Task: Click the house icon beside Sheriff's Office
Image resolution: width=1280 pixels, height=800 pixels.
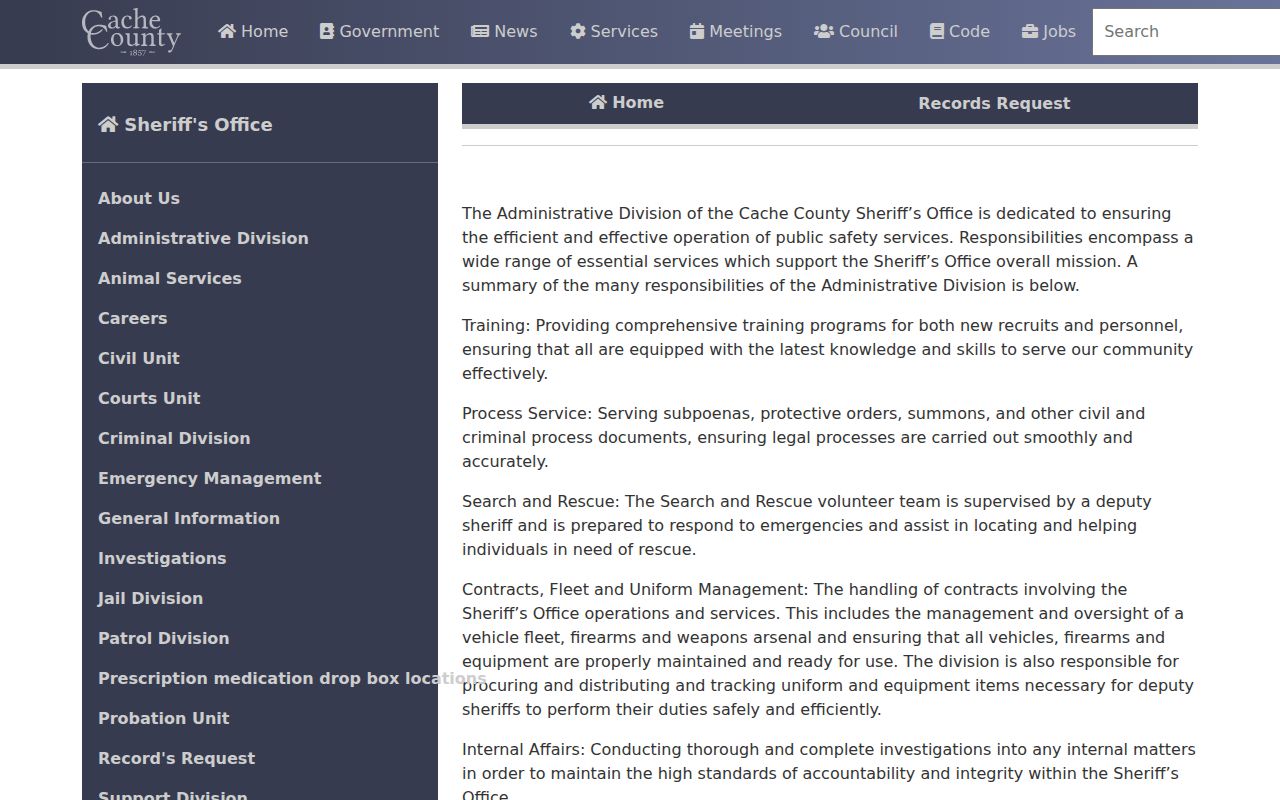Action: point(108,124)
